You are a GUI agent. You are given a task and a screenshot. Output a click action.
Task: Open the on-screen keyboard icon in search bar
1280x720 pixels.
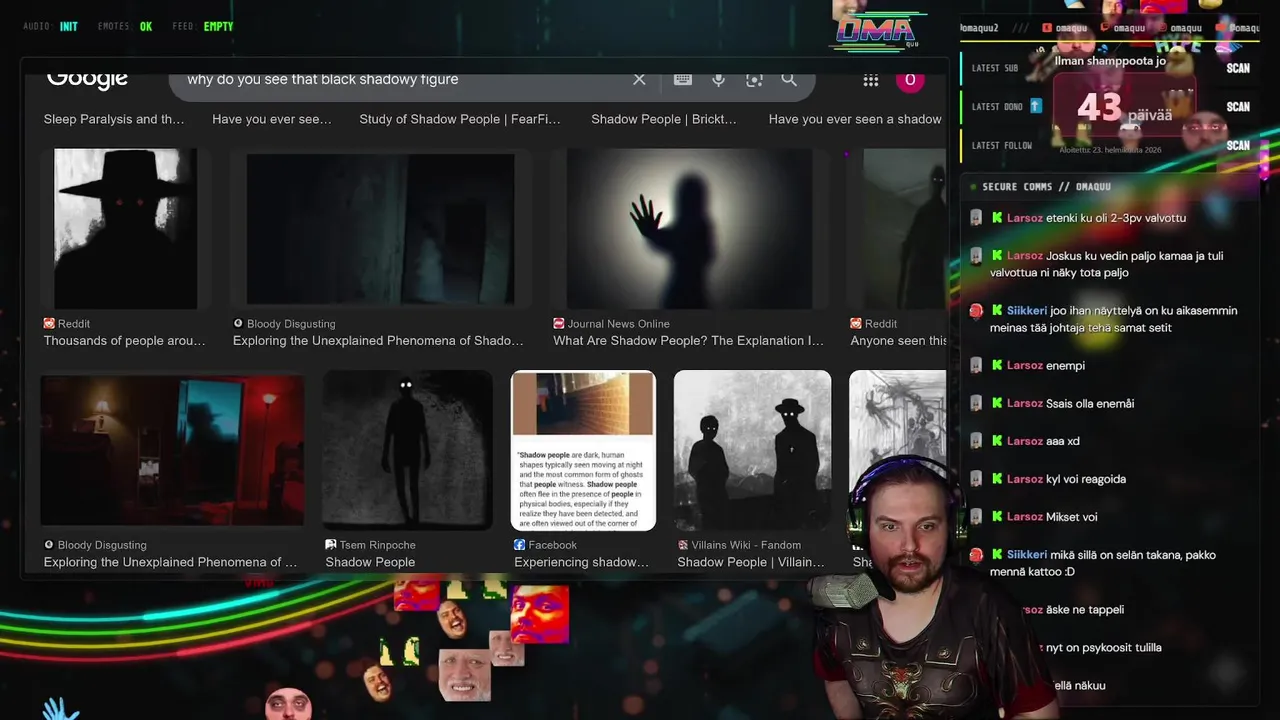(x=683, y=79)
